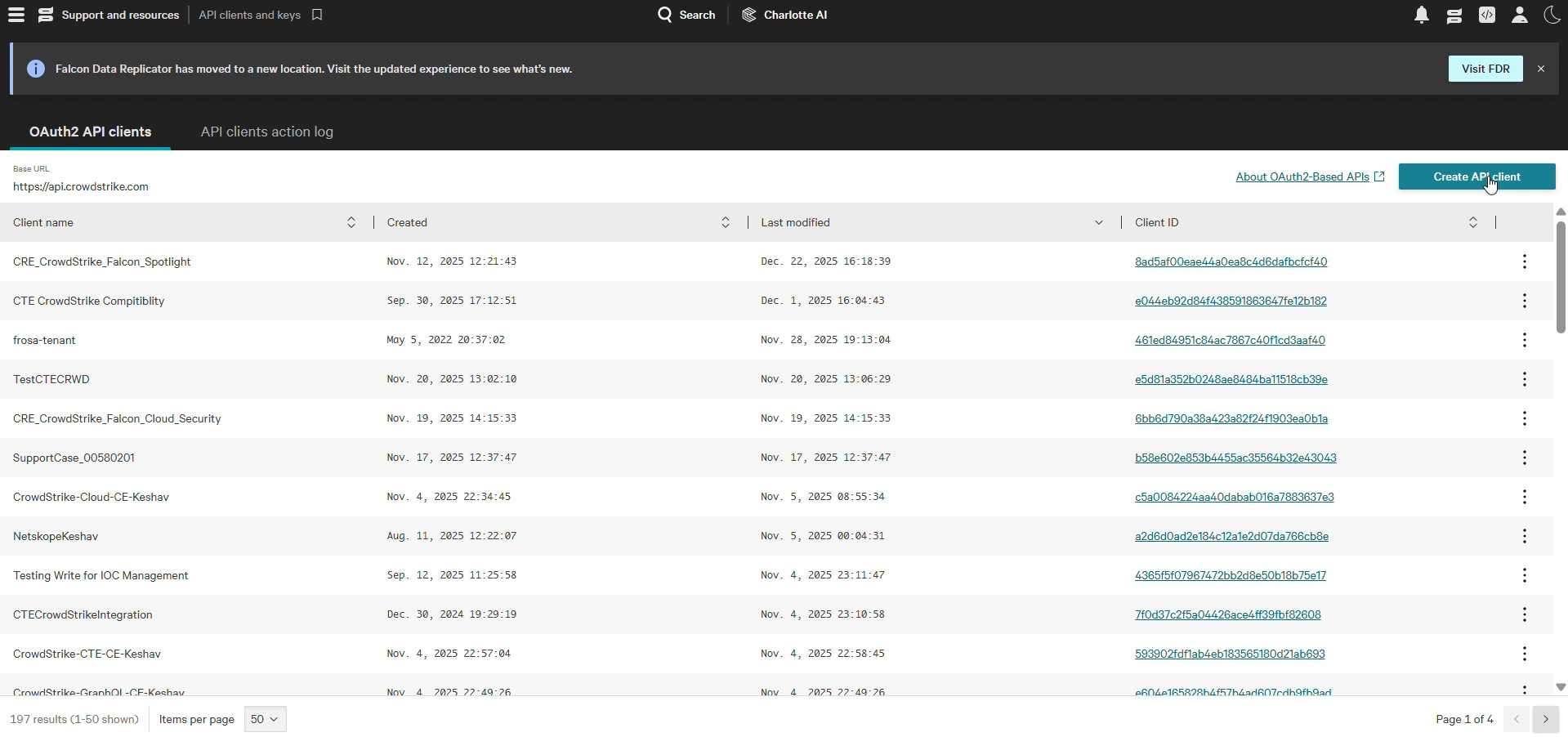The width and height of the screenshot is (1568, 737).
Task: Launch Charlotte AI assistant
Action: [784, 15]
